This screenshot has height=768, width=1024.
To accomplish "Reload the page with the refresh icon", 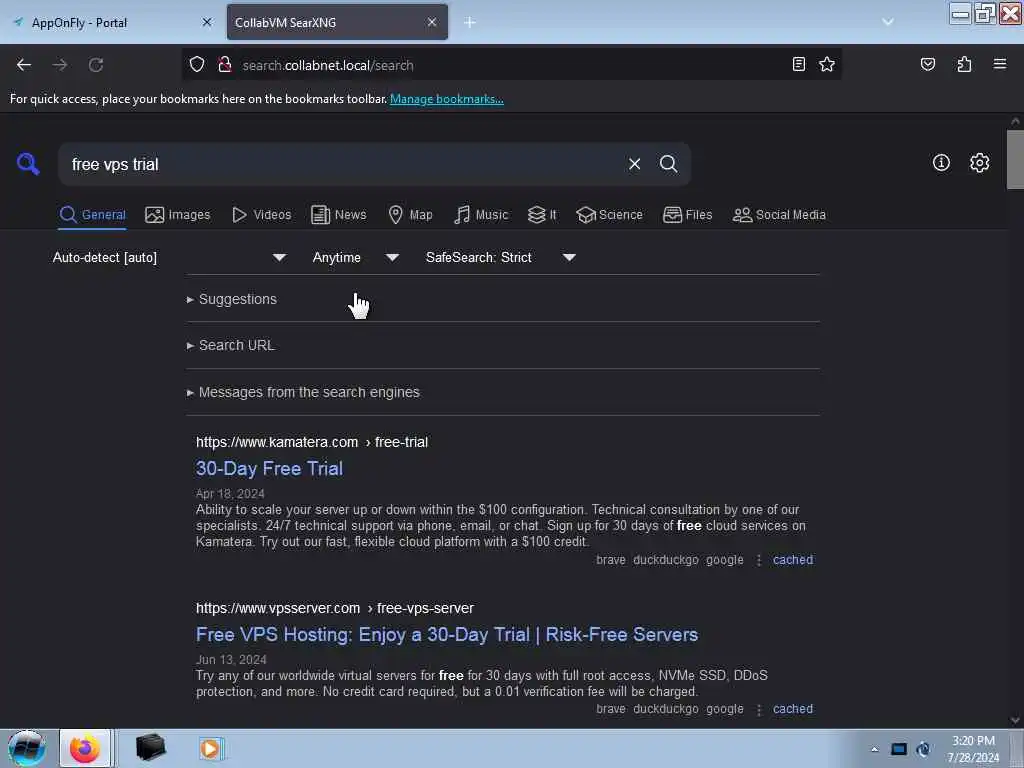I will pyautogui.click(x=96, y=65).
